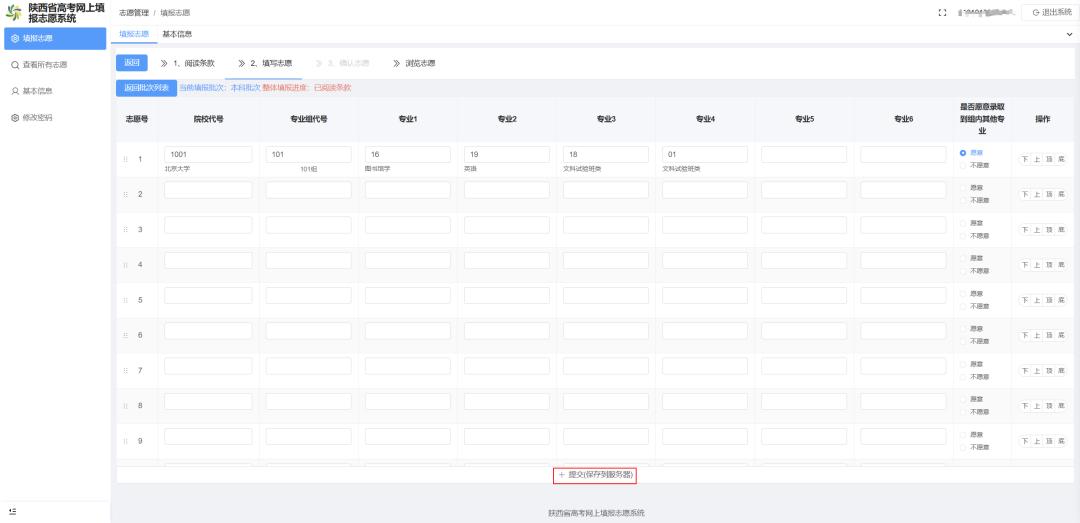The width and height of the screenshot is (1080, 523).
Task: Click the 上 (move up) icon in row 3
Action: tap(1037, 230)
